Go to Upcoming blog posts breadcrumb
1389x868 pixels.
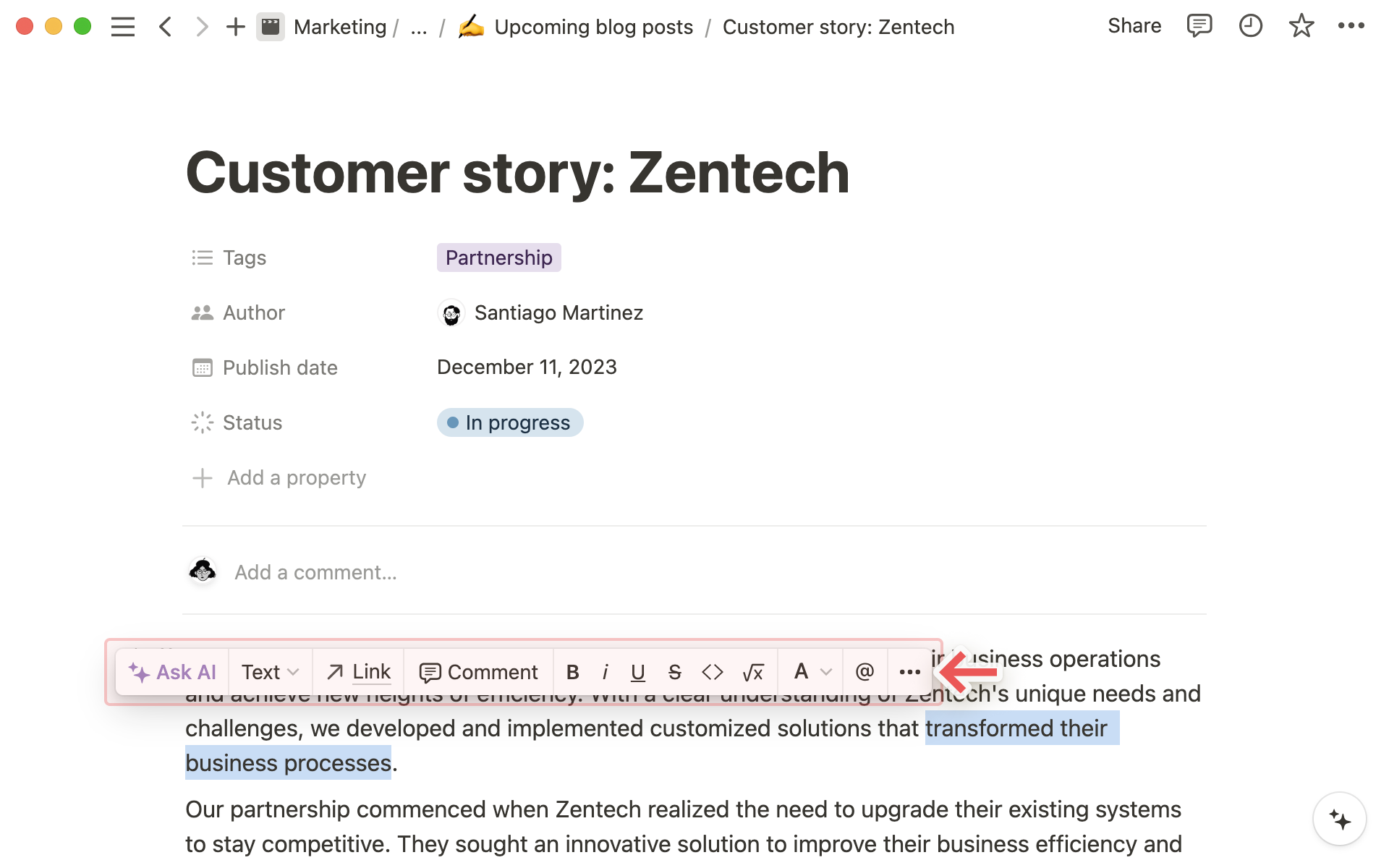593,27
